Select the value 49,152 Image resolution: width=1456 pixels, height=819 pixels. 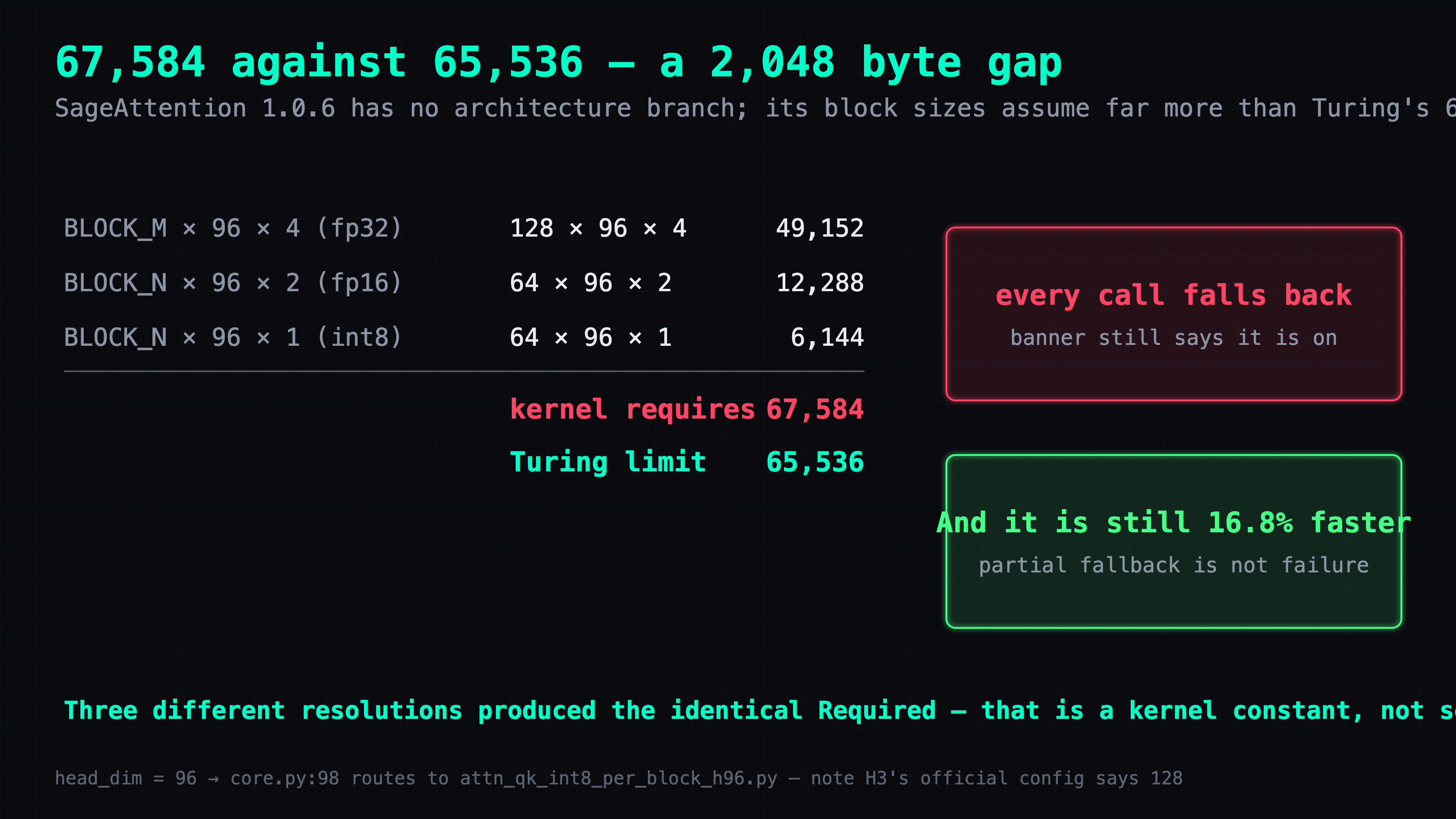coord(819,228)
